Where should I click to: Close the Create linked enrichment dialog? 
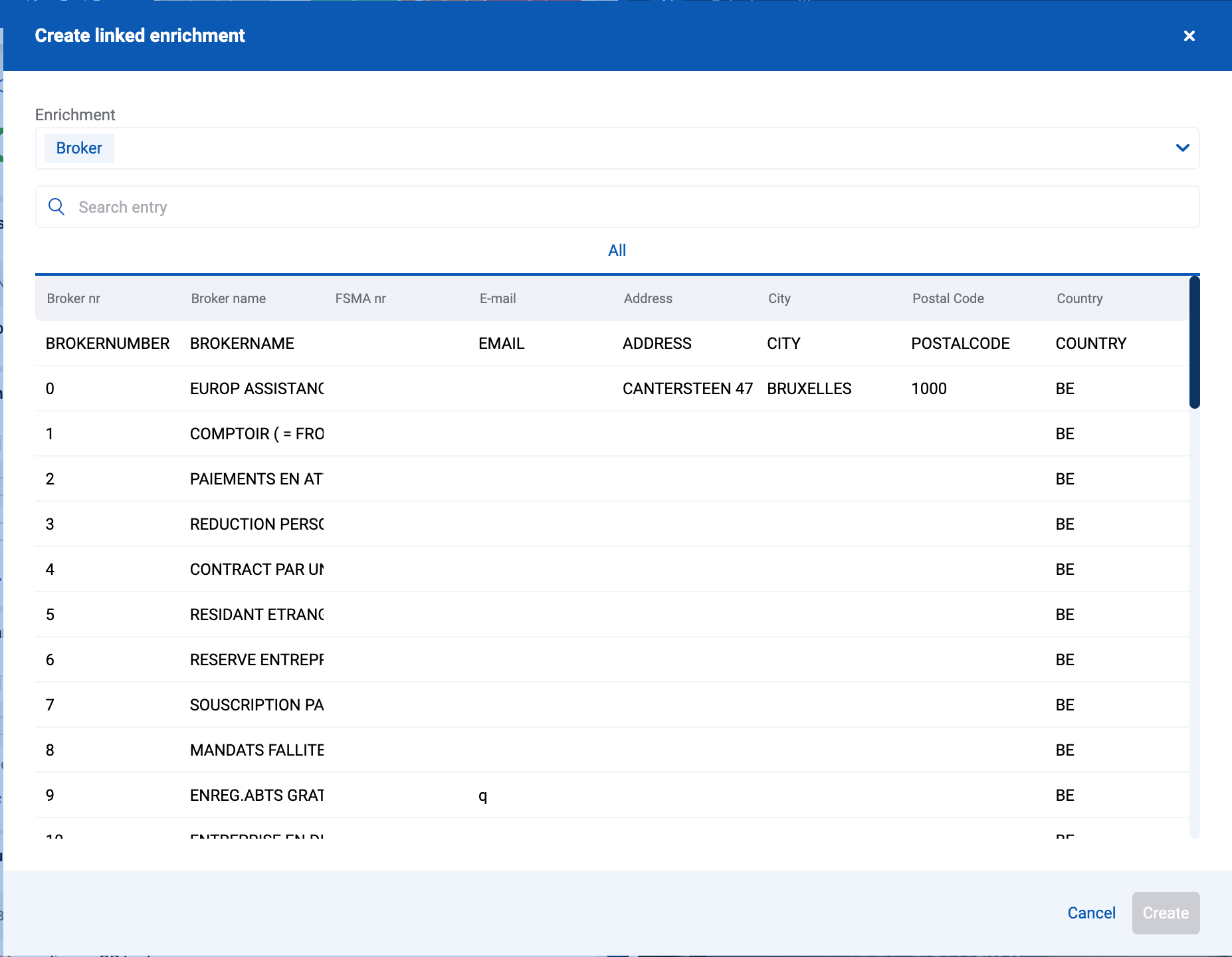pos(1189,36)
